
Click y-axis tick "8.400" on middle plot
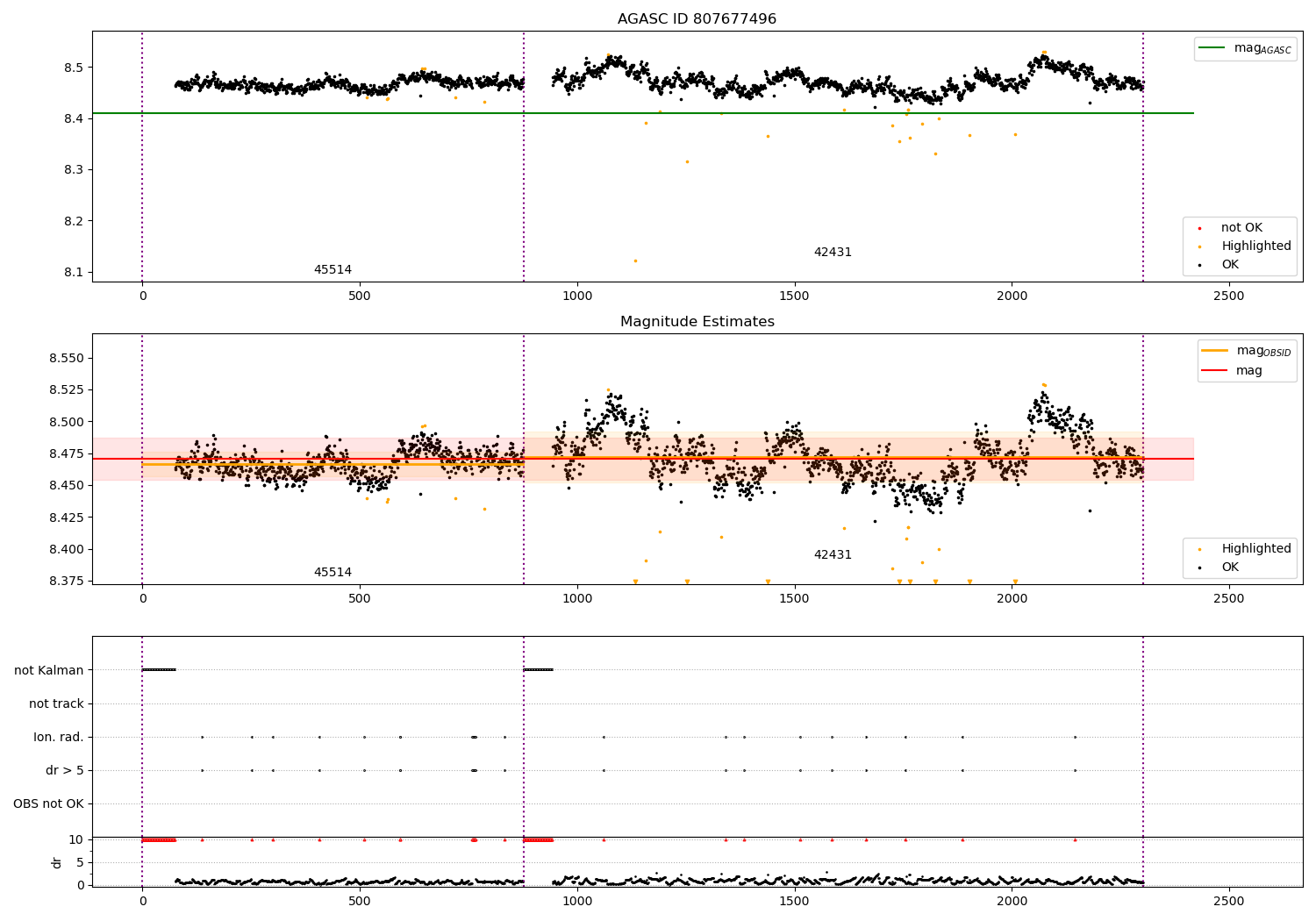tap(67, 550)
